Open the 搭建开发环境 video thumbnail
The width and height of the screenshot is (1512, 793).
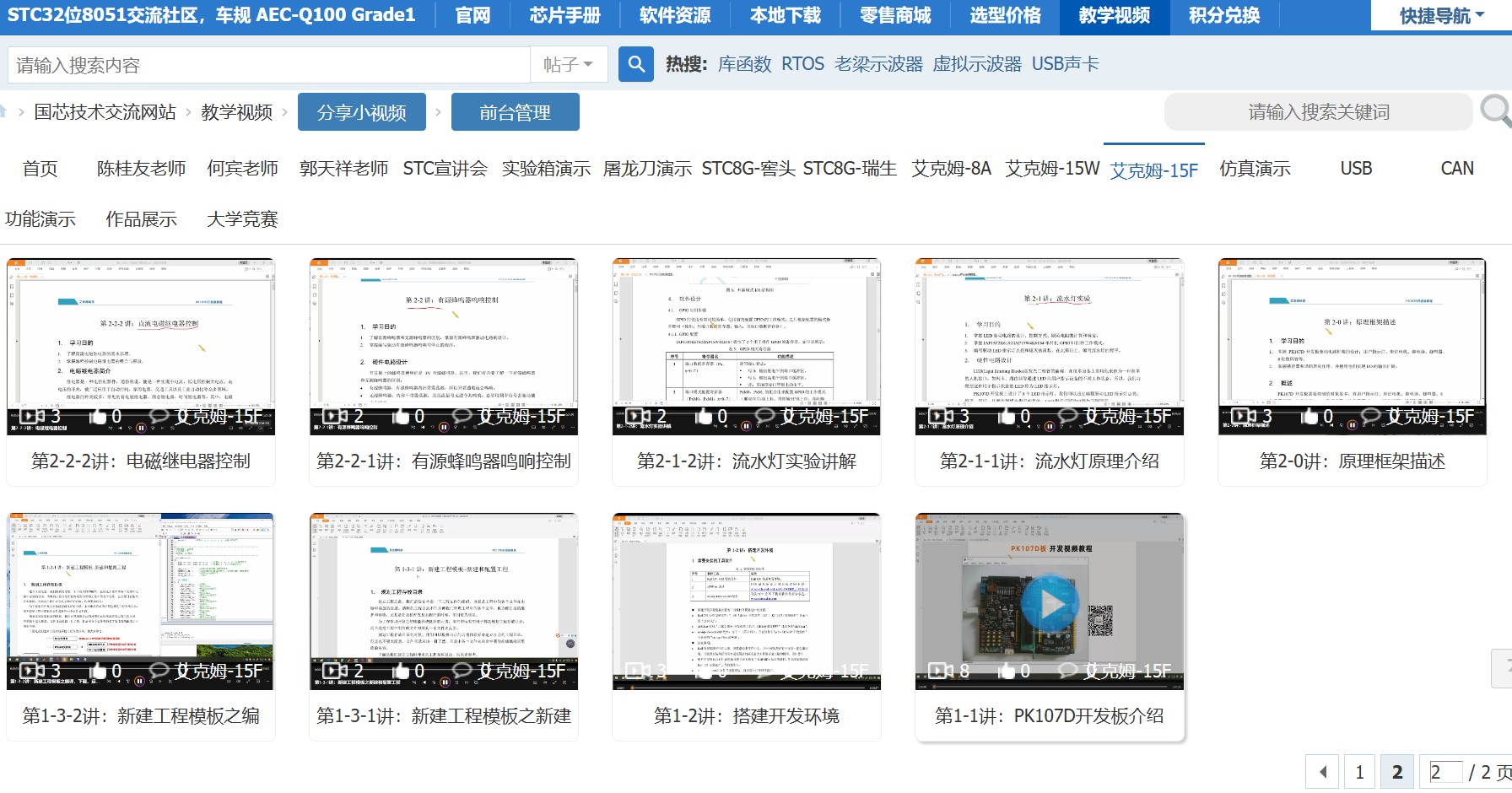[x=746, y=601]
